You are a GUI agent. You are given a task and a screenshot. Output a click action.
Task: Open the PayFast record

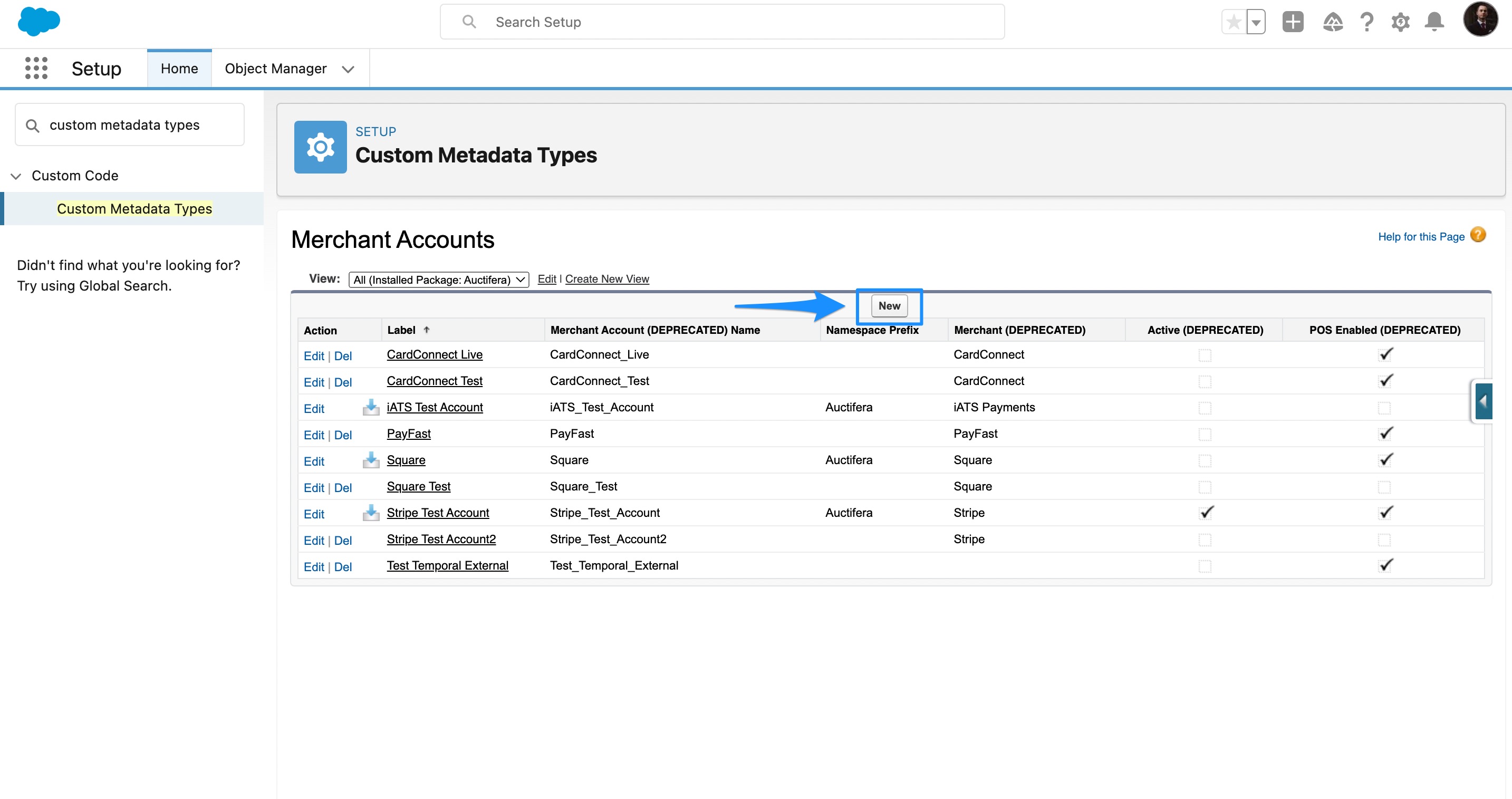[409, 434]
